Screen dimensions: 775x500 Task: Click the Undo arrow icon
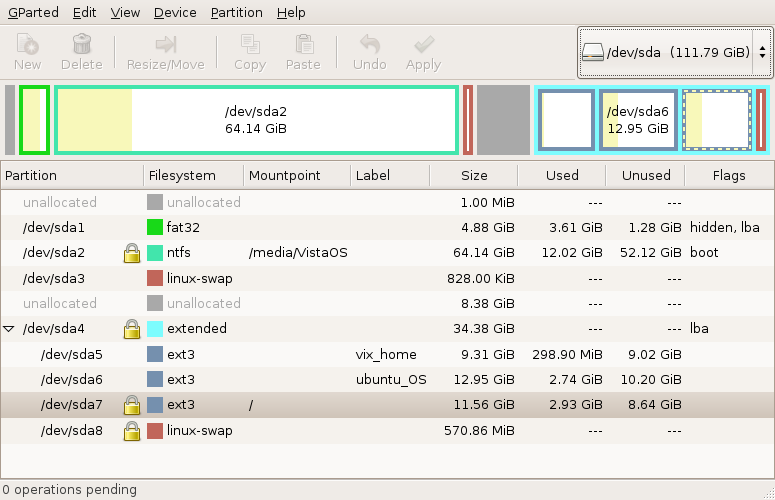pyautogui.click(x=370, y=44)
